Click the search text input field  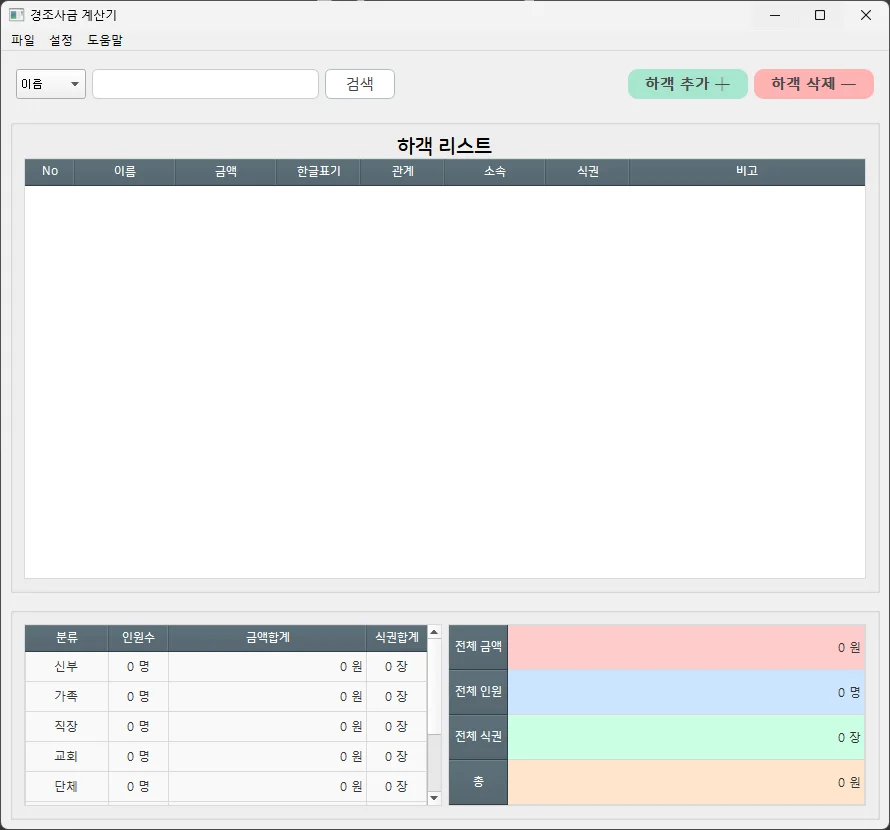tap(205, 84)
